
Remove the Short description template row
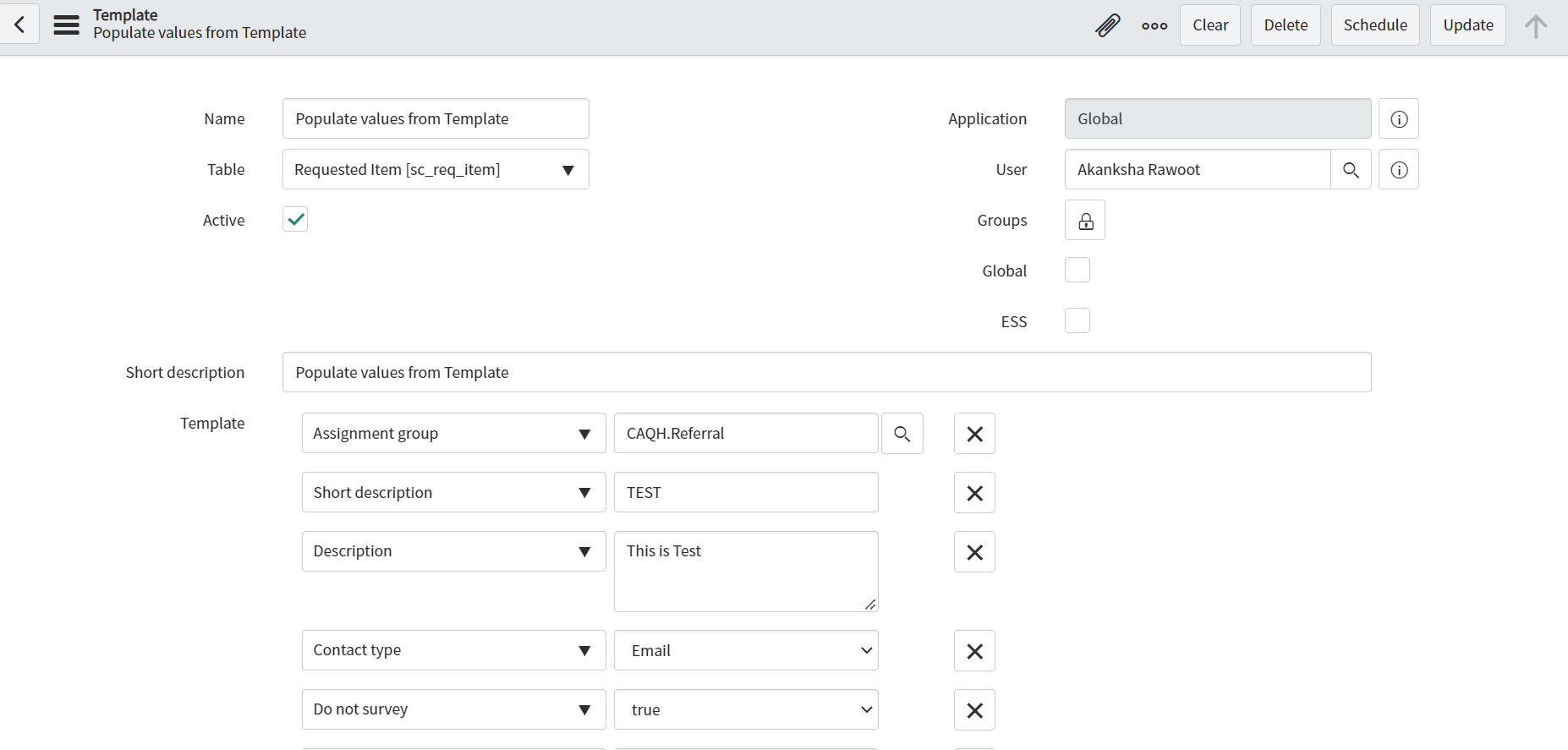[x=974, y=493]
